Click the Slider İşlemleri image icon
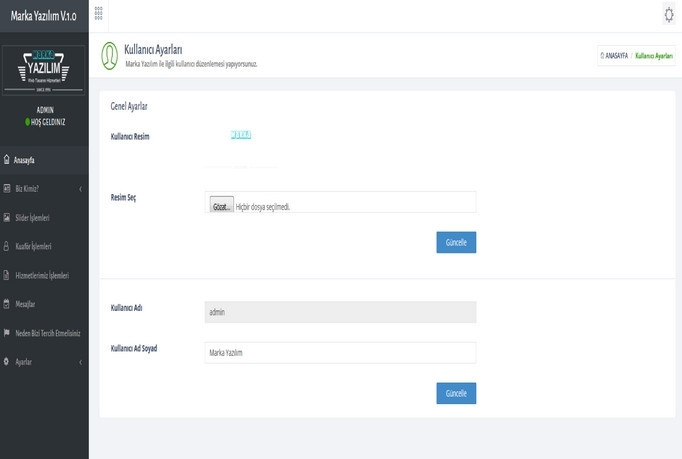This screenshot has width=682, height=459. (x=7, y=217)
